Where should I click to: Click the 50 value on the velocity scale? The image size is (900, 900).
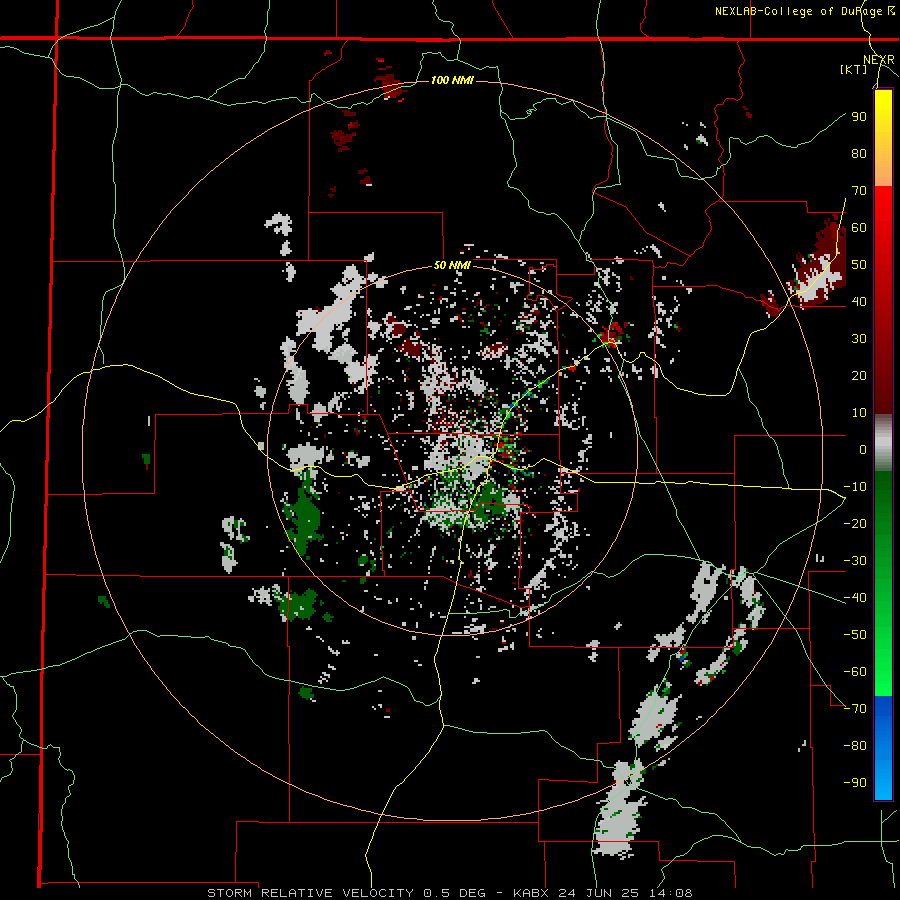tap(859, 265)
